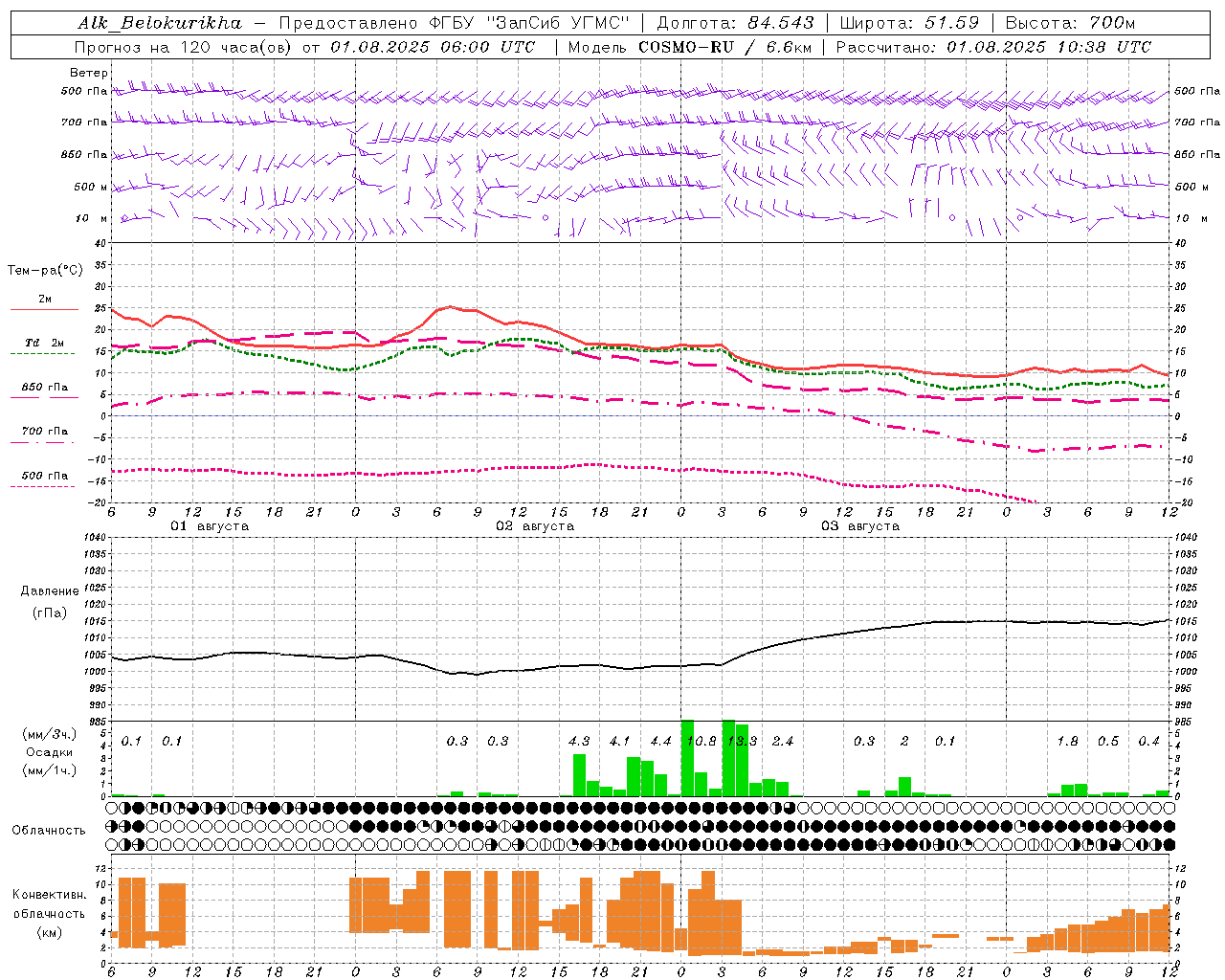Select the provider text ФГБУ "ЗапСиб УГМС"

pyautogui.click(x=529, y=23)
